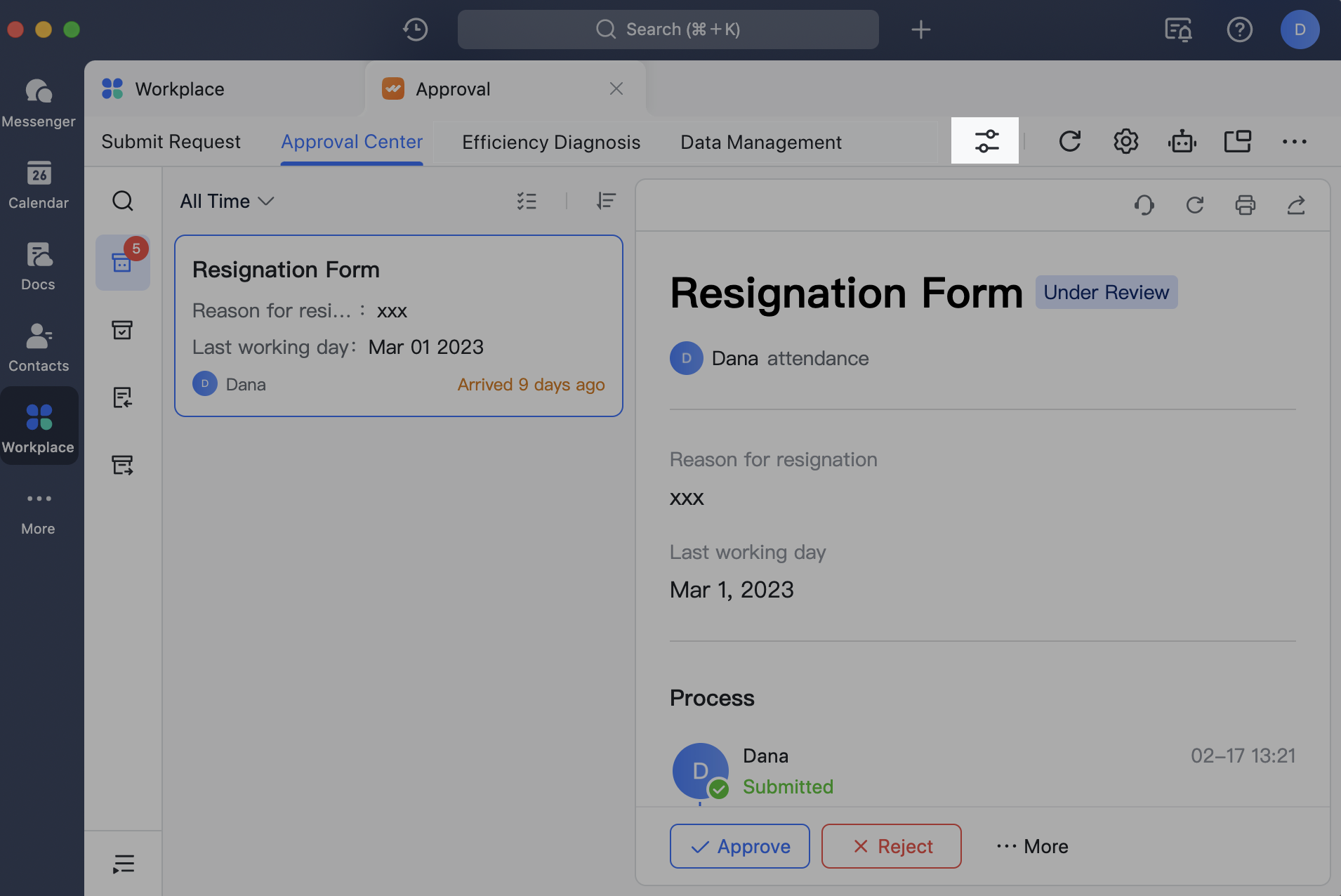Image resolution: width=1341 pixels, height=896 pixels.
Task: Contact support using the headset icon
Action: (x=1144, y=205)
